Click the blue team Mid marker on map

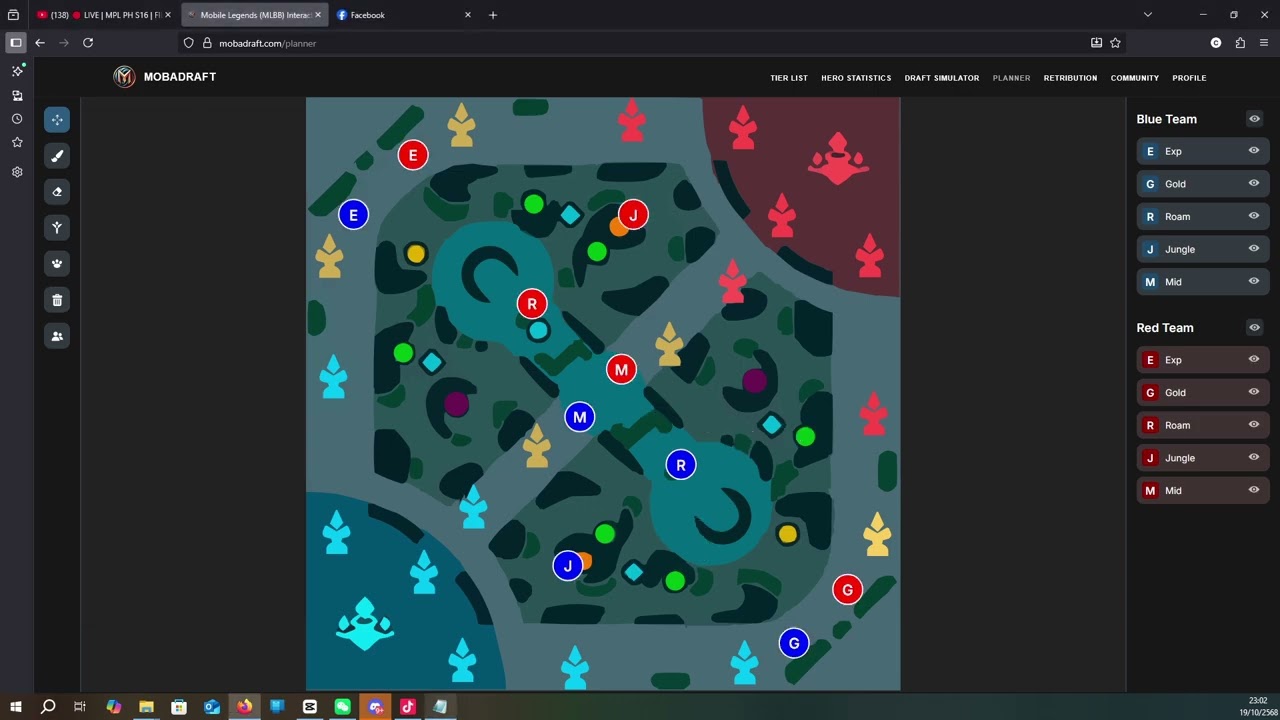(x=580, y=418)
